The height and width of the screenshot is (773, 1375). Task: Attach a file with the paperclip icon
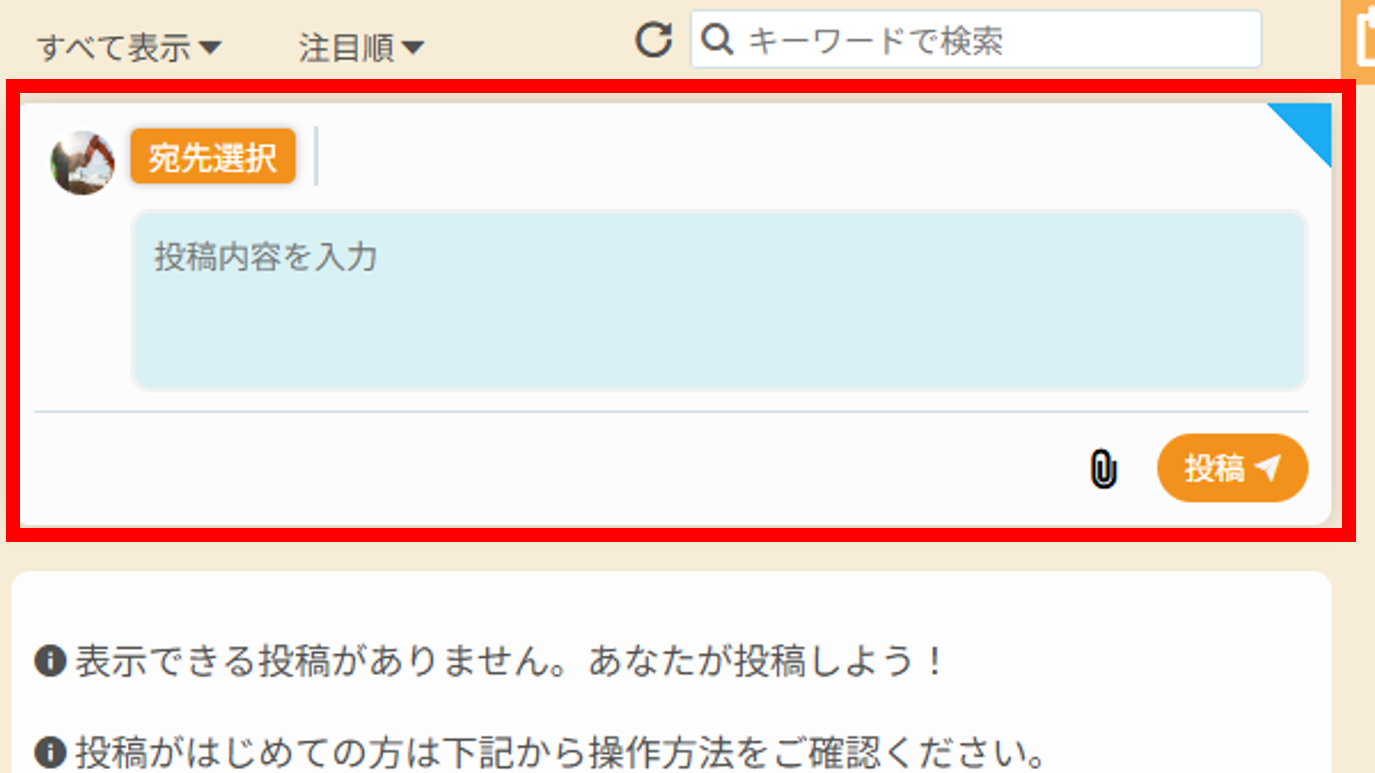point(1103,469)
